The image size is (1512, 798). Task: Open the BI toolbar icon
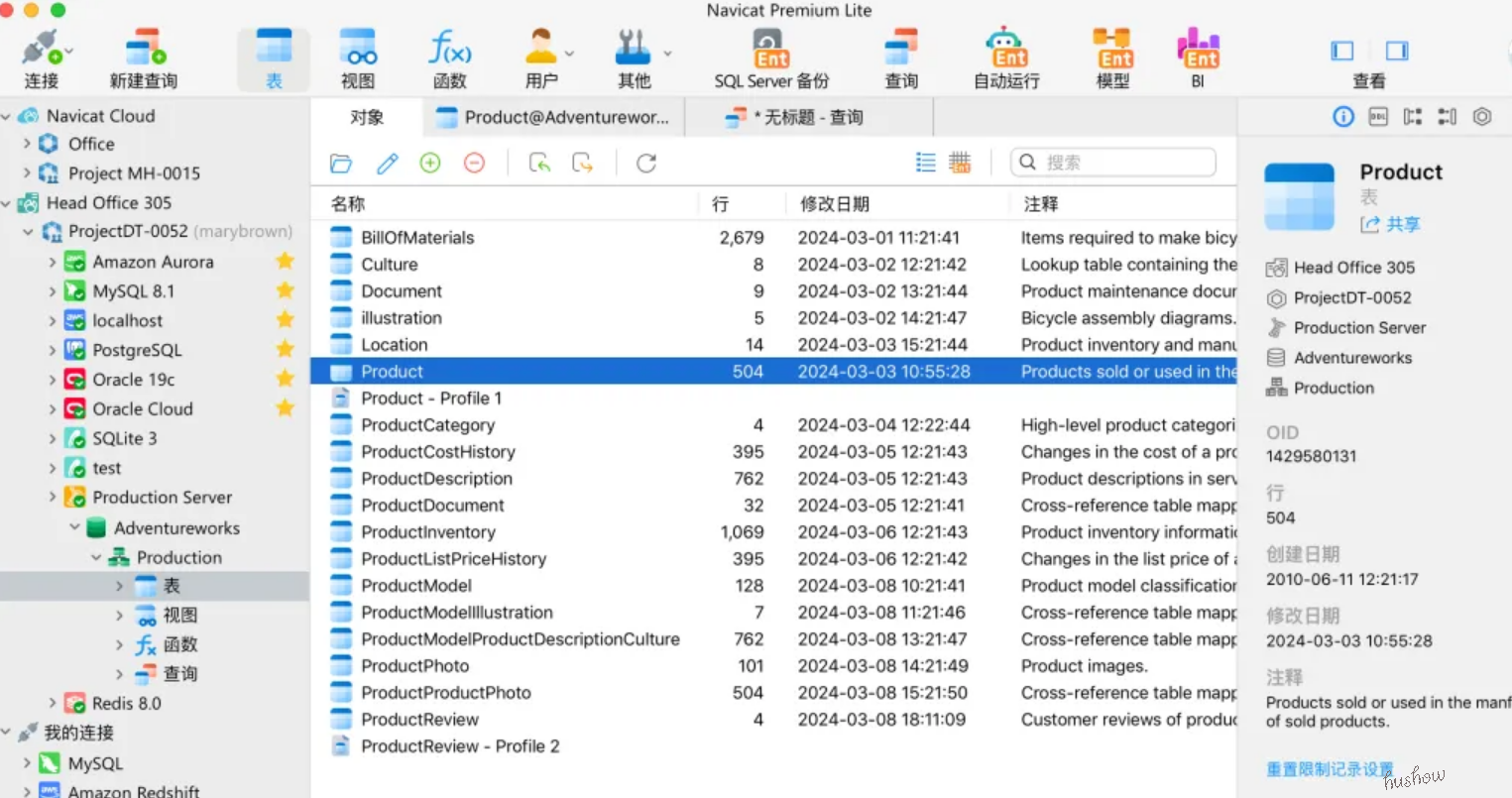click(1198, 59)
